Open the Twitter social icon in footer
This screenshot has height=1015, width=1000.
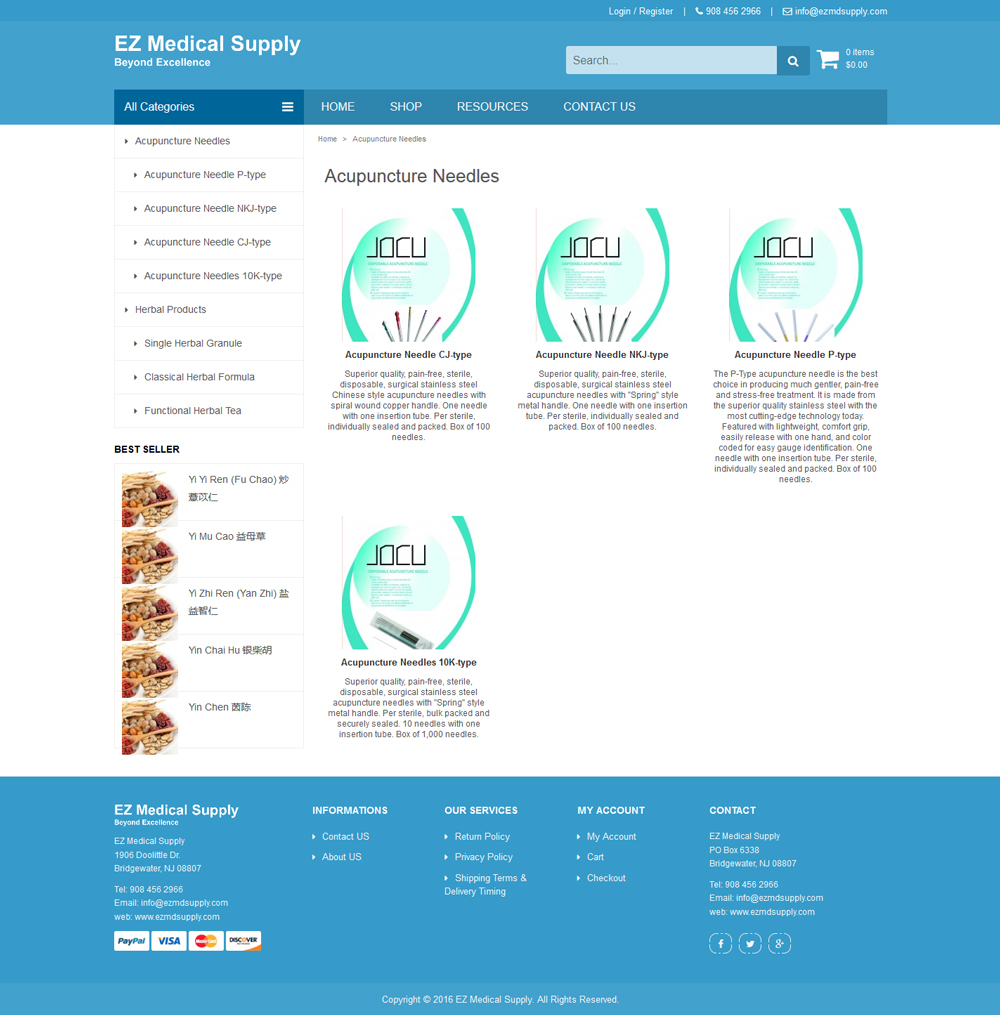click(750, 943)
